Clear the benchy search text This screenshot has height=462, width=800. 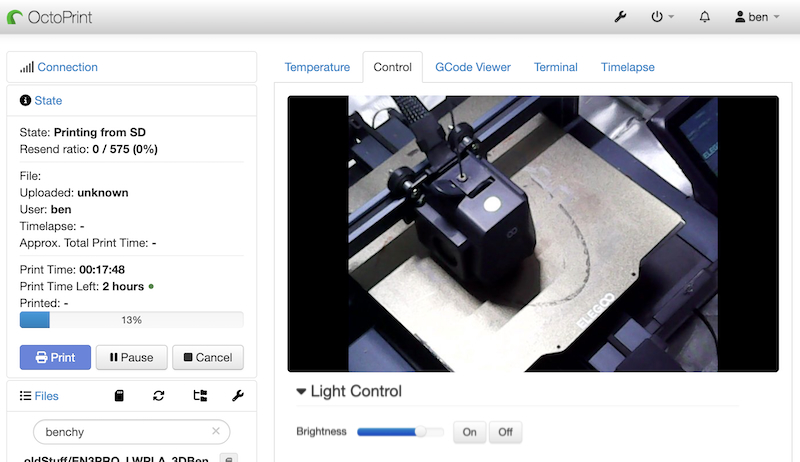point(215,431)
